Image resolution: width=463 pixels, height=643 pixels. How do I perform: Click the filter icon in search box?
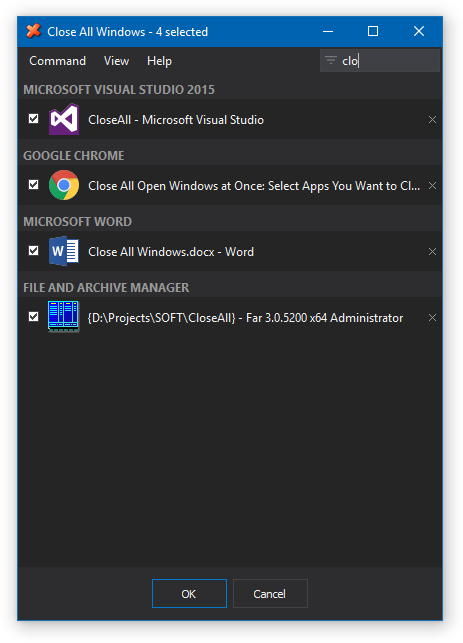click(331, 61)
